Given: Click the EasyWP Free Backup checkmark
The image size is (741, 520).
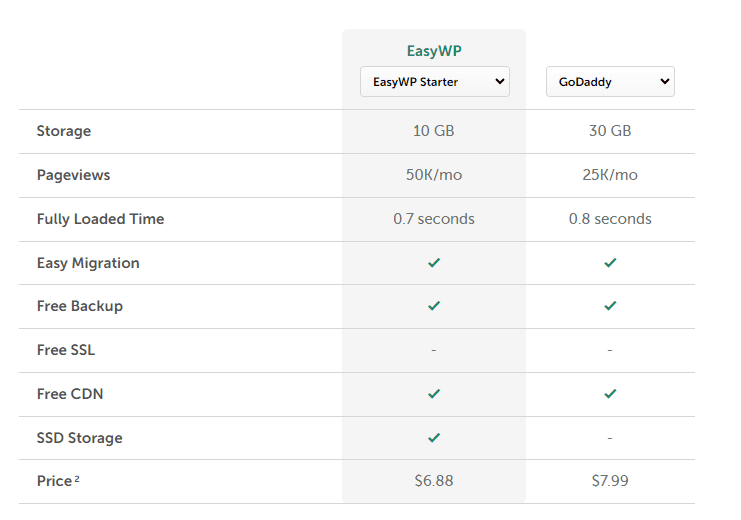Looking at the screenshot, I should (x=434, y=306).
